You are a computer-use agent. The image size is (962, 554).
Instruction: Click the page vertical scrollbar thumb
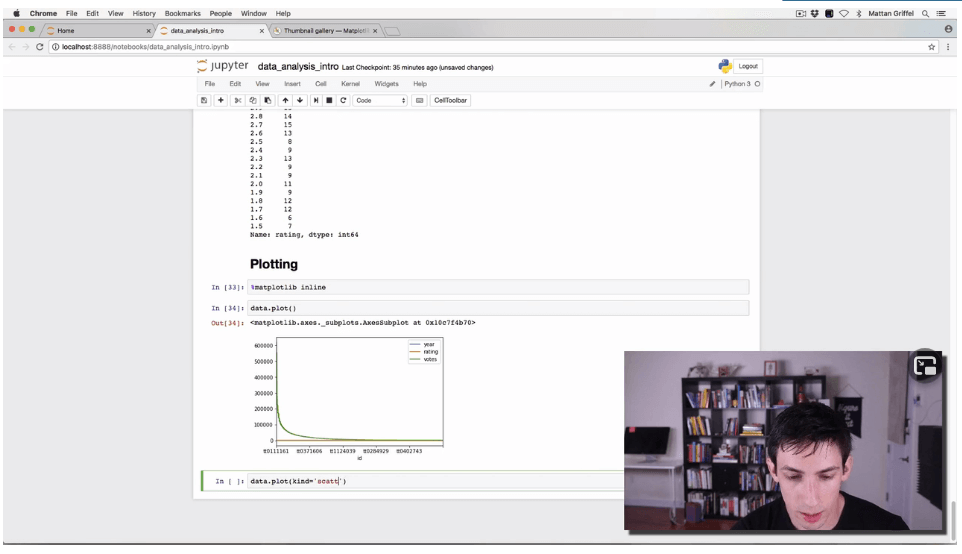coord(953,521)
